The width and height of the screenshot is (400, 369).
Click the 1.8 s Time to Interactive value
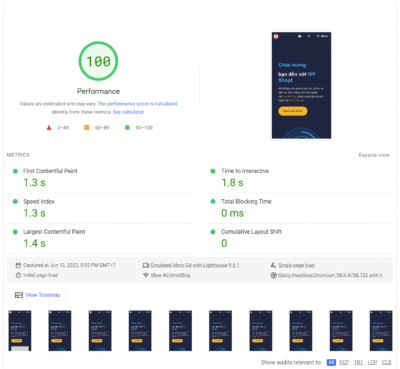tap(232, 183)
